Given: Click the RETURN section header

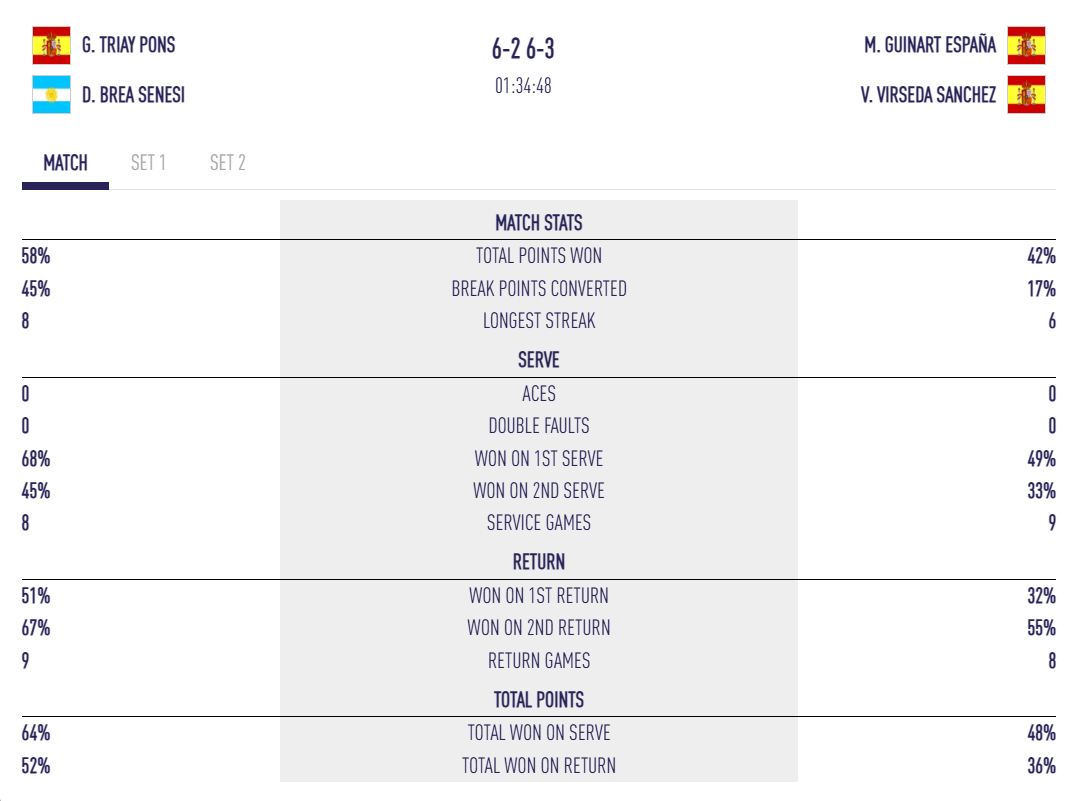Looking at the screenshot, I should [x=538, y=562].
